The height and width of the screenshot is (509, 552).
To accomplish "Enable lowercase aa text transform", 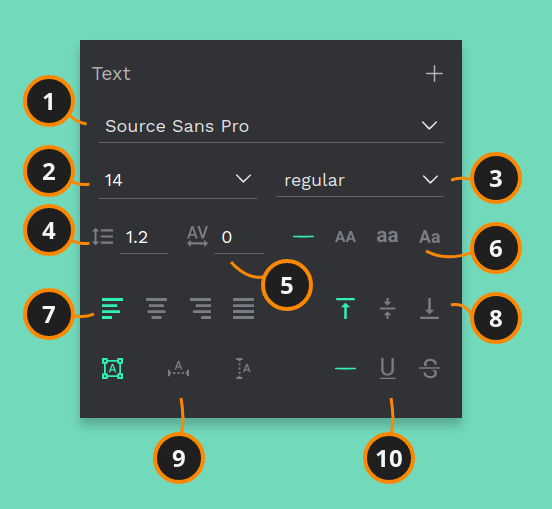I will (387, 236).
